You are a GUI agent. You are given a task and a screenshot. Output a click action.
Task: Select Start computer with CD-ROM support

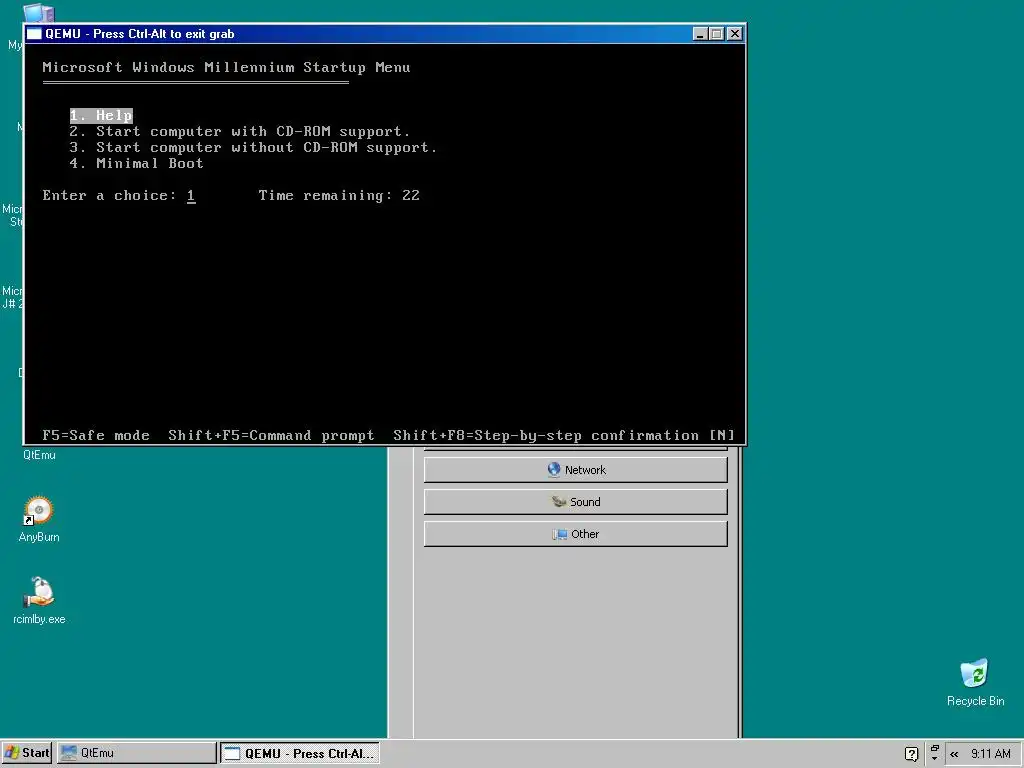coord(240,131)
